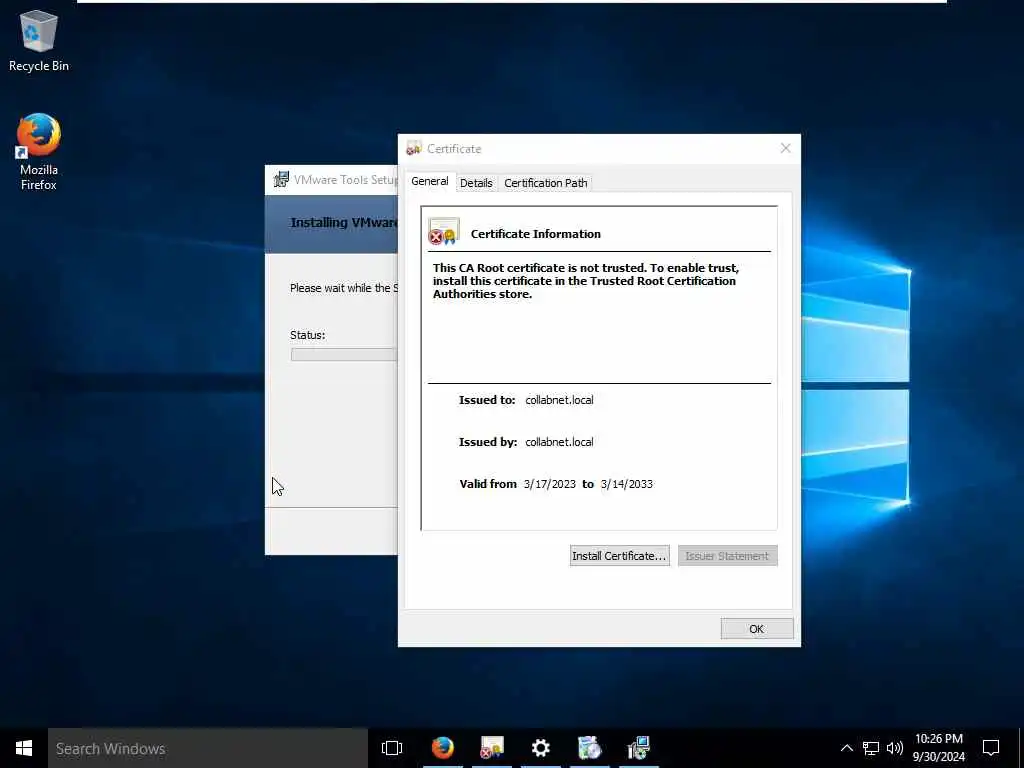Select the Mozilla Firefox desktop shortcut
The image size is (1024, 768).
(39, 152)
